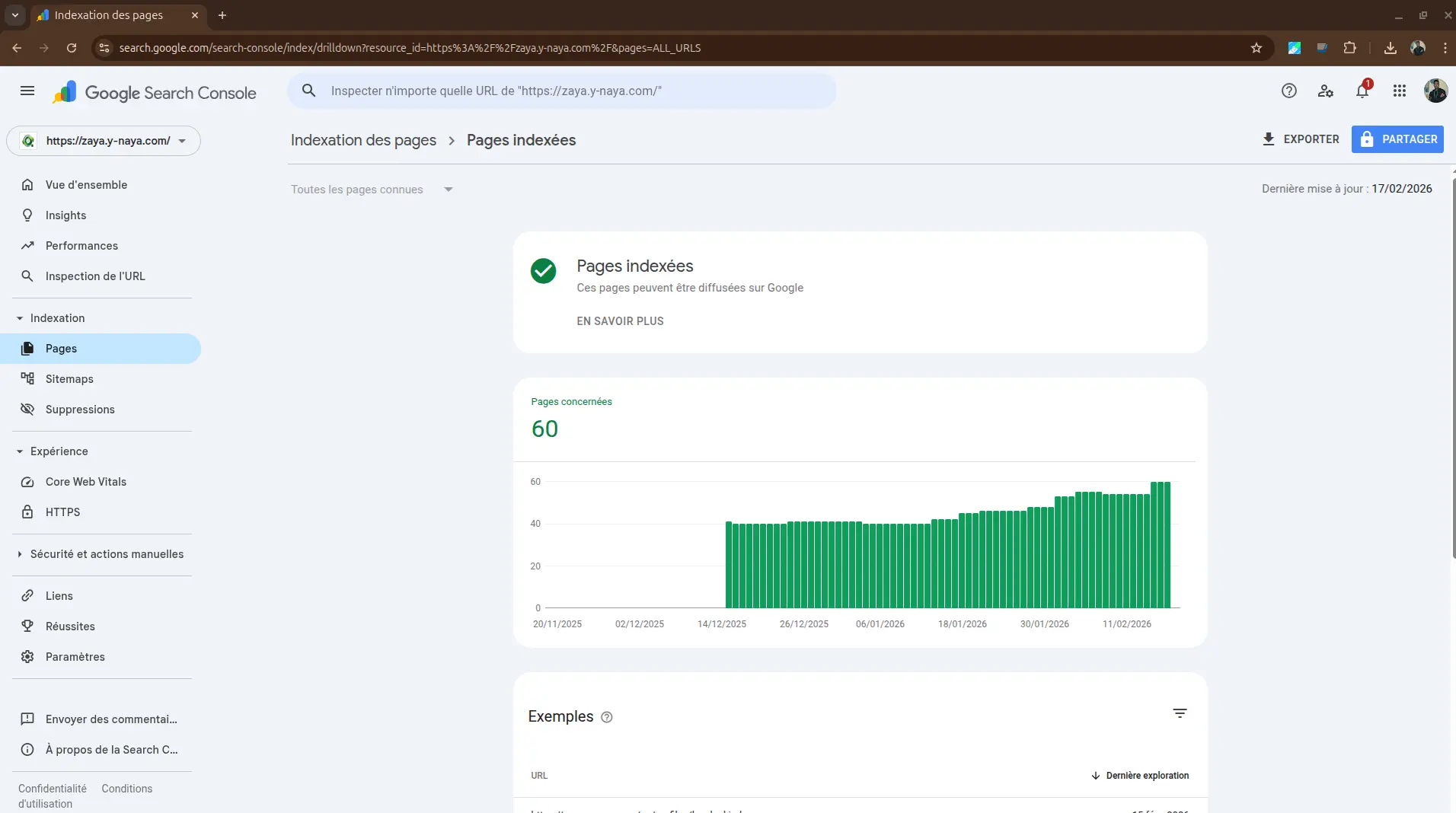The width and height of the screenshot is (1456, 813).
Task: Click the Exemples help info icon
Action: 607,717
